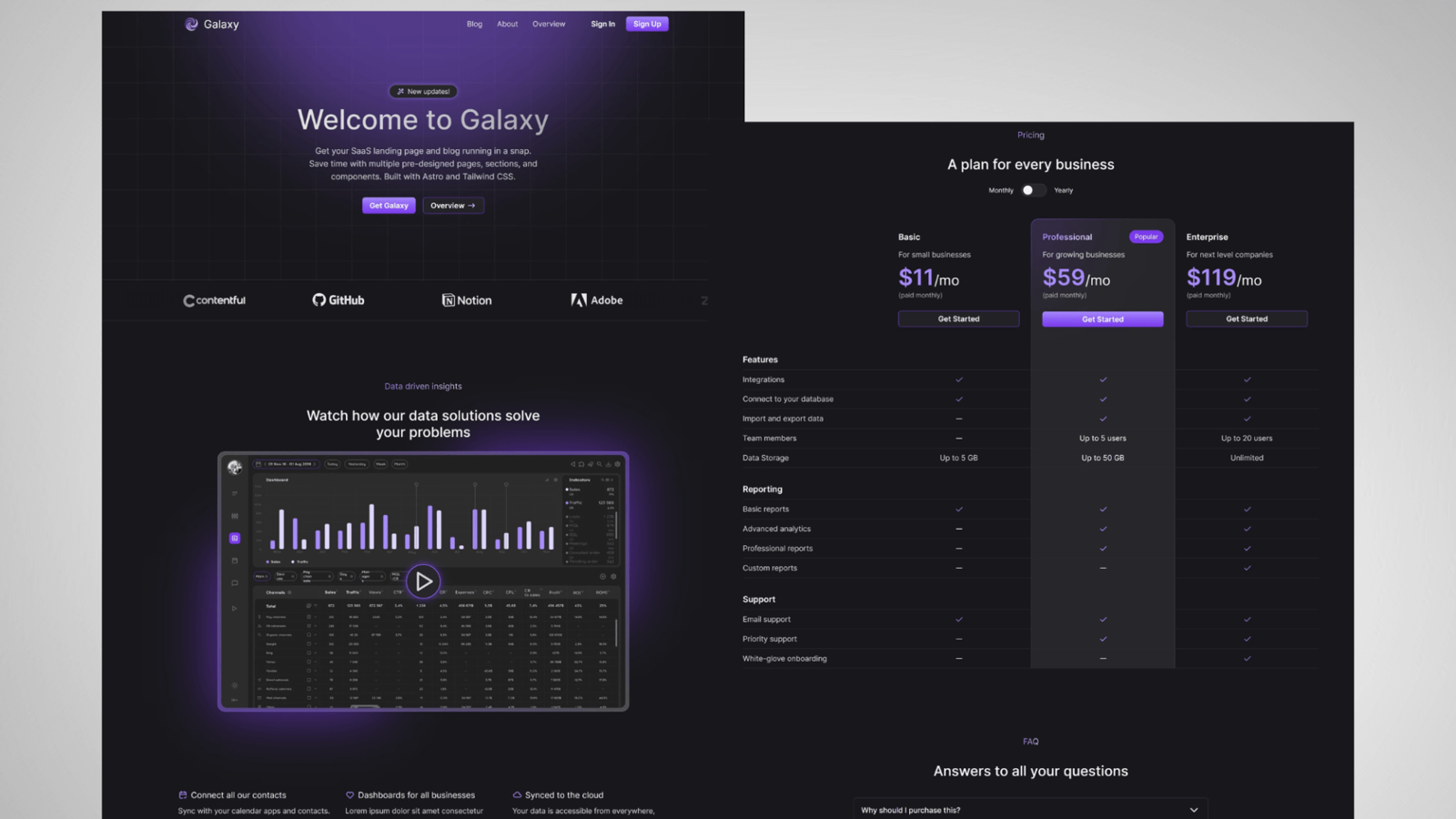Screen dimensions: 1456x819
Task: Click the Monthly label
Action: coord(1001,190)
